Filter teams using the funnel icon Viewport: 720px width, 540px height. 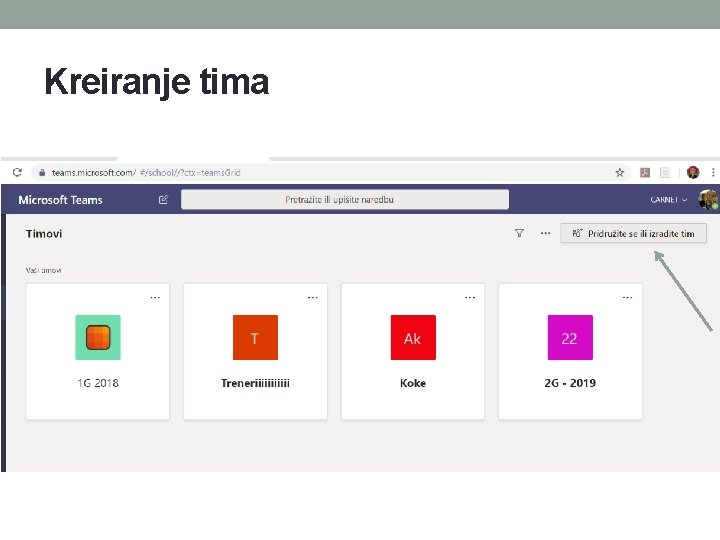point(519,233)
